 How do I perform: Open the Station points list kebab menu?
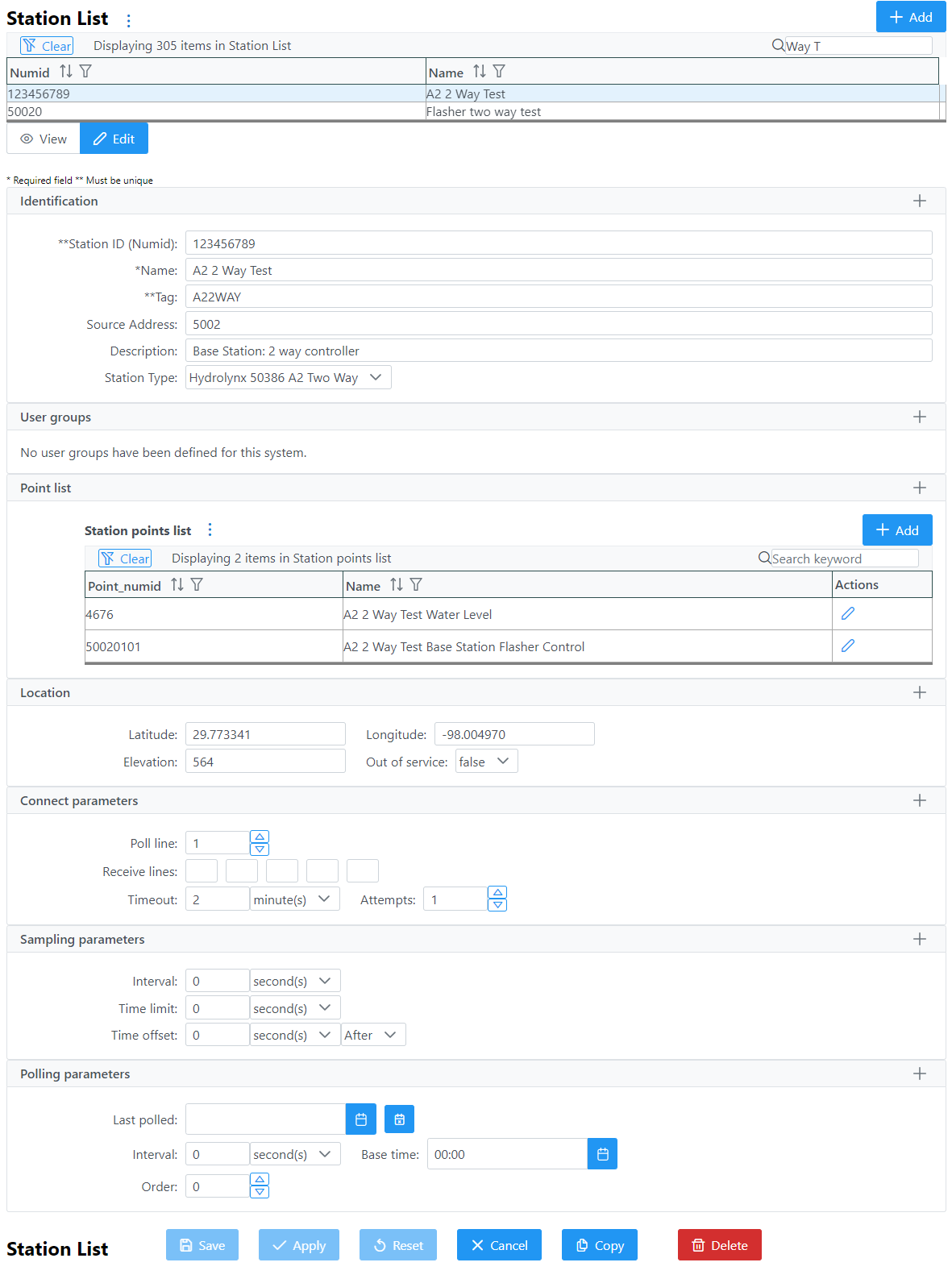pyautogui.click(x=210, y=529)
